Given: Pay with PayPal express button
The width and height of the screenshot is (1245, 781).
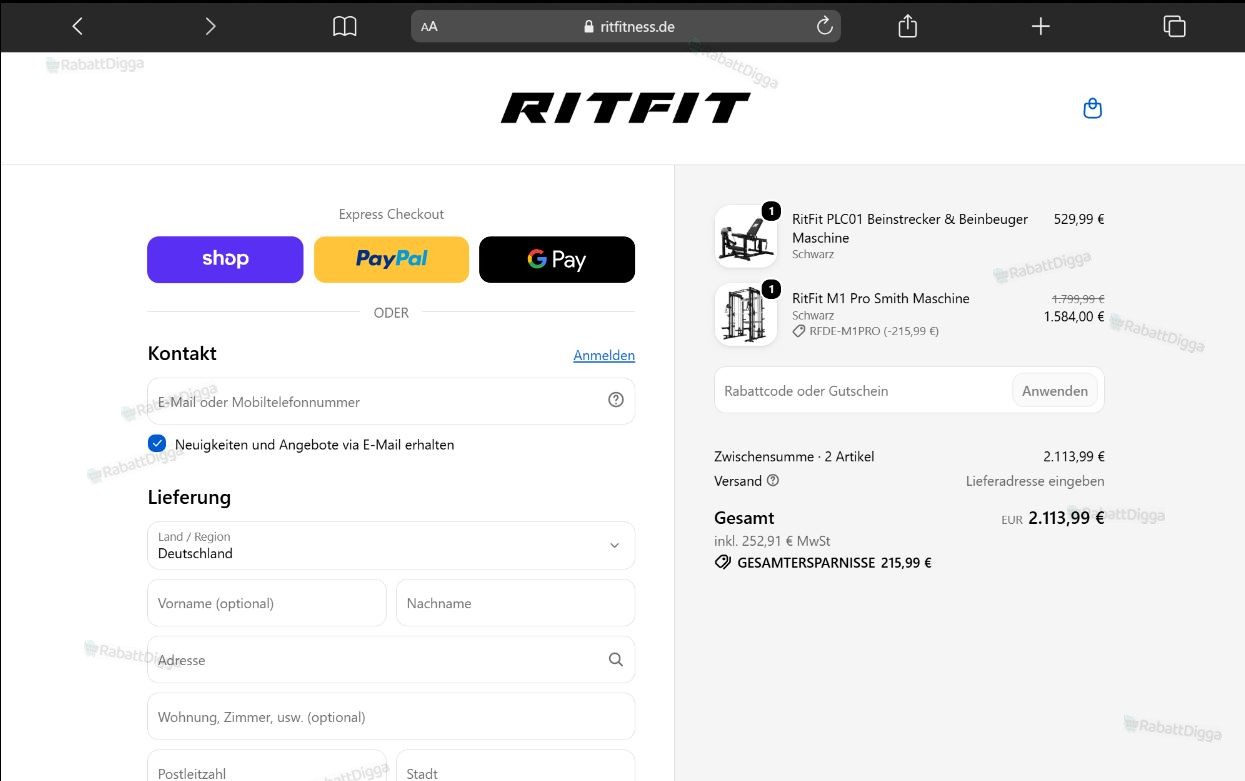Looking at the screenshot, I should point(391,259).
